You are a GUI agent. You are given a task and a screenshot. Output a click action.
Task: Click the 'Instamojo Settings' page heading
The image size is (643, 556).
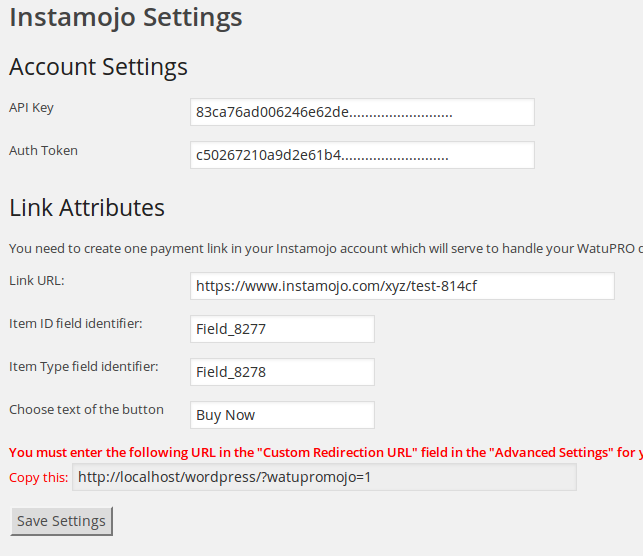(126, 18)
